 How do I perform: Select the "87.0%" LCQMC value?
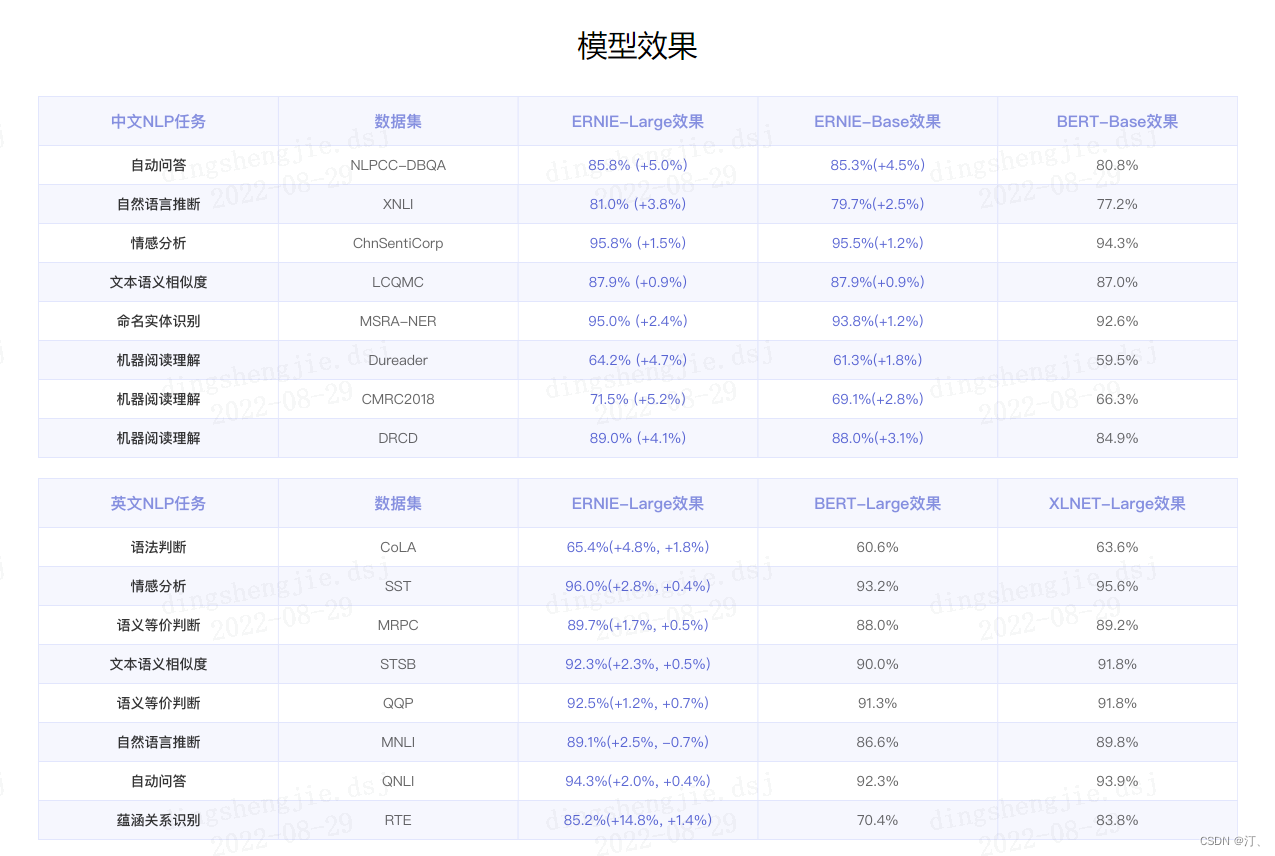pos(1117,282)
